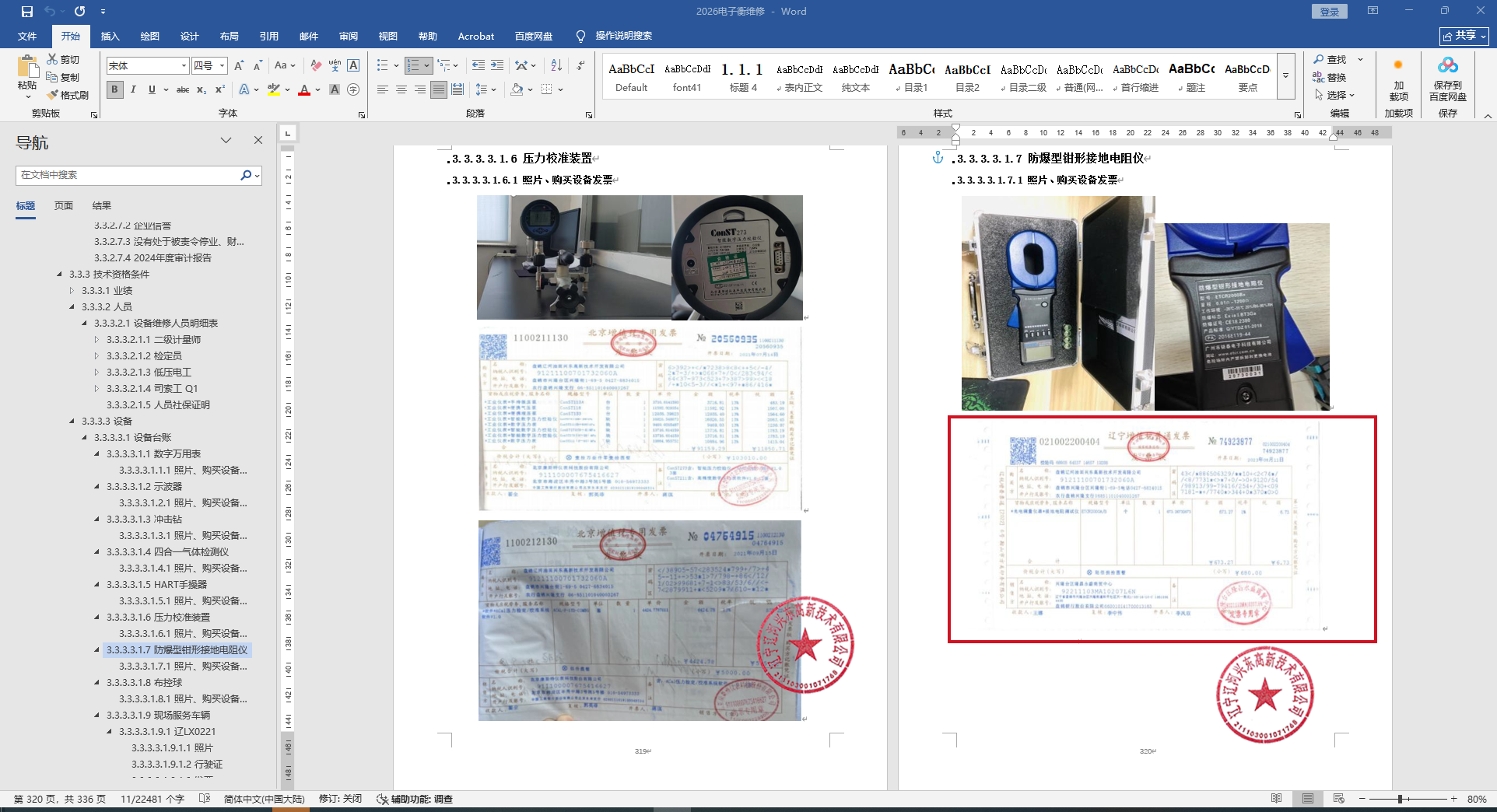The height and width of the screenshot is (812, 1497).
Task: Open the font name dropdown (宋体)
Action: point(184,65)
